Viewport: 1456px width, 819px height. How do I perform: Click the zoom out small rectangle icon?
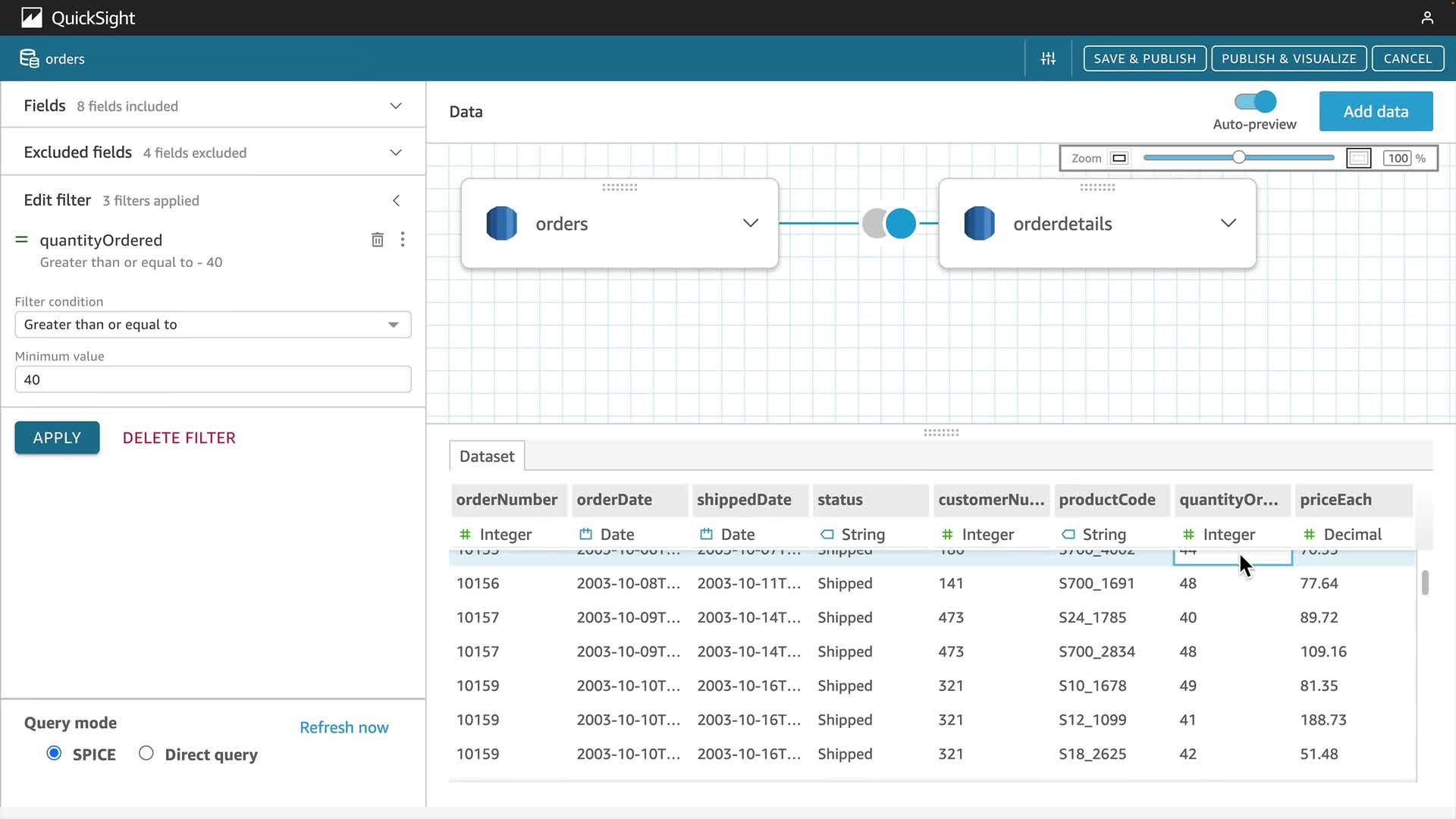(1119, 158)
